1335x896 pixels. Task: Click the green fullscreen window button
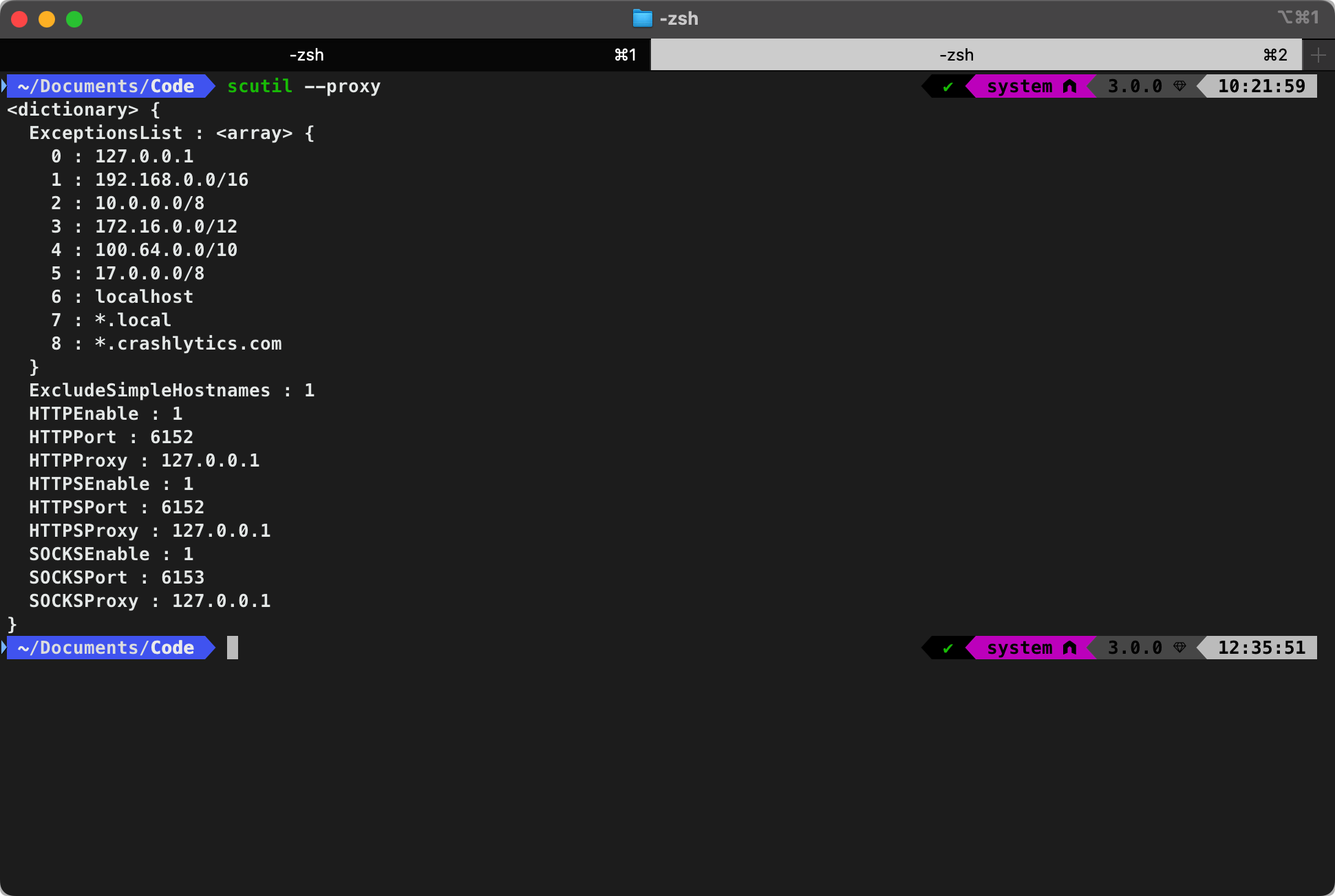tap(74, 19)
